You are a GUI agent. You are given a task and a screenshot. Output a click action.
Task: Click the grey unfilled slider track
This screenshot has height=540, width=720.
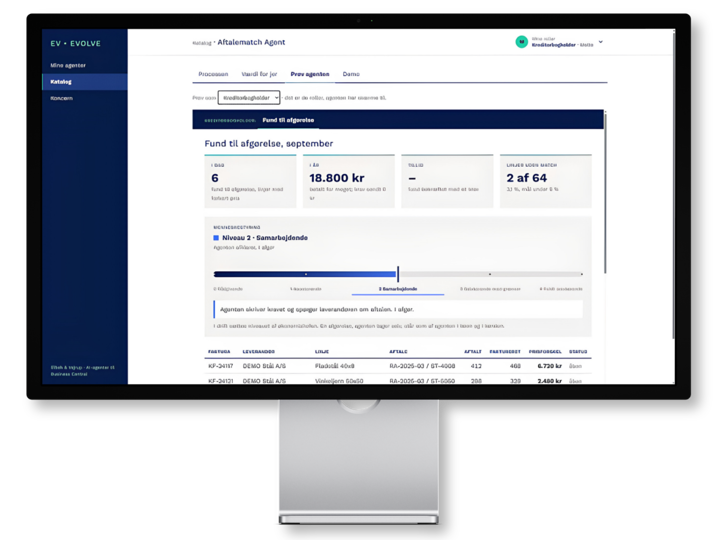[x=491, y=274]
